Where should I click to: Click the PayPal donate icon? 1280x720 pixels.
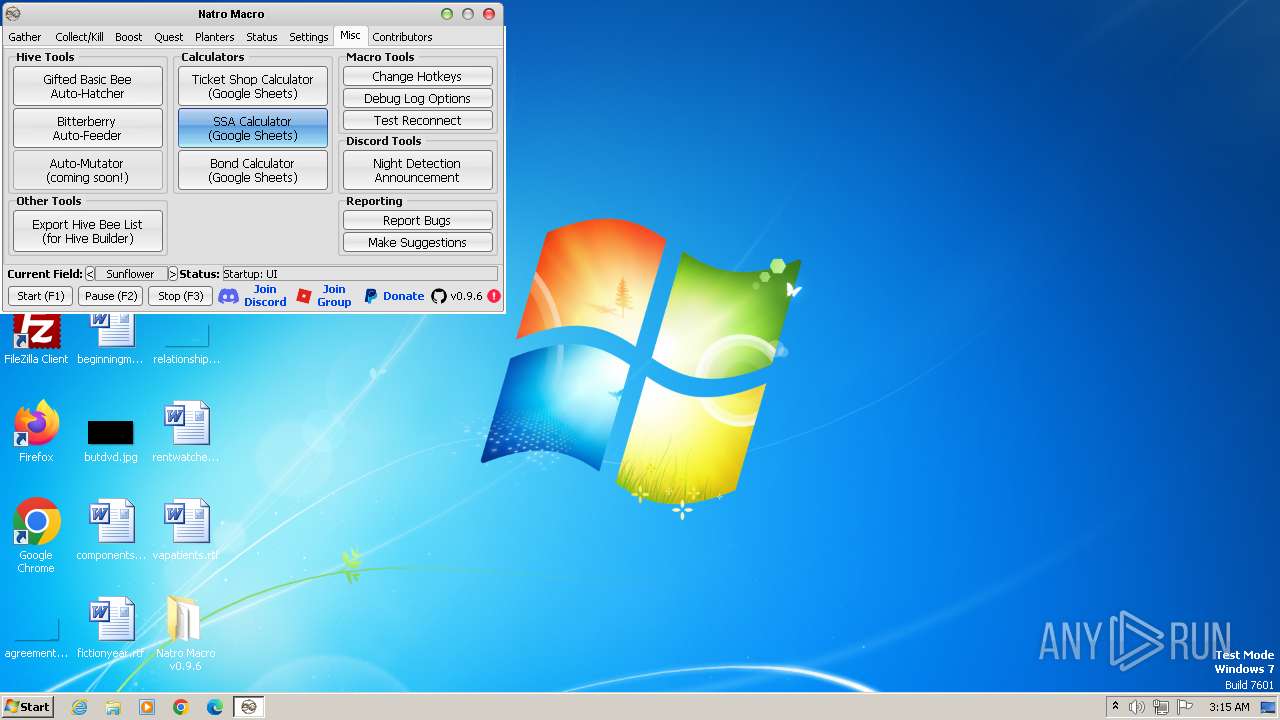370,296
